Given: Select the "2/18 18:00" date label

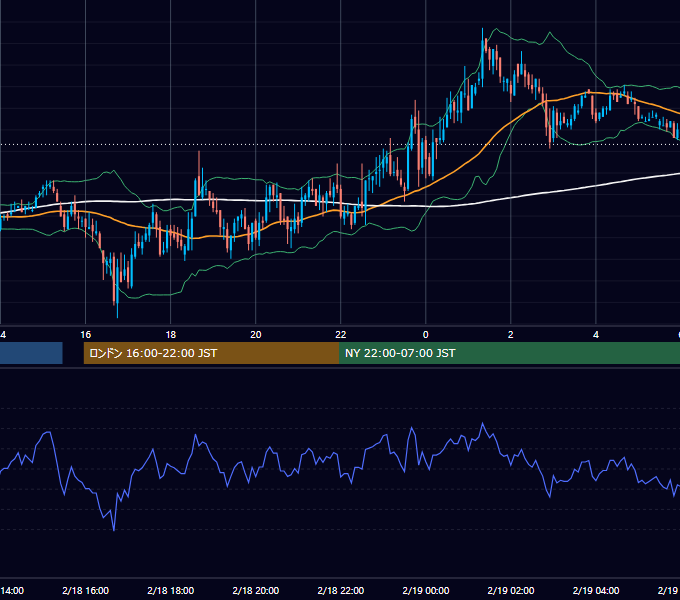Looking at the screenshot, I should tap(170, 590).
